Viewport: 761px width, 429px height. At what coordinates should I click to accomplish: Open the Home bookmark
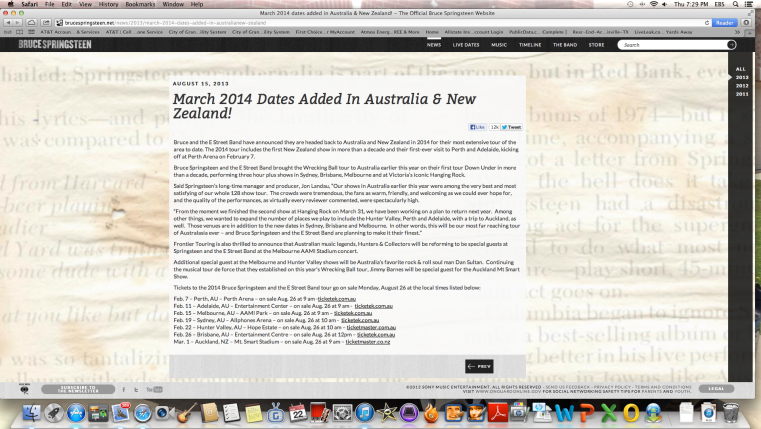click(x=432, y=32)
